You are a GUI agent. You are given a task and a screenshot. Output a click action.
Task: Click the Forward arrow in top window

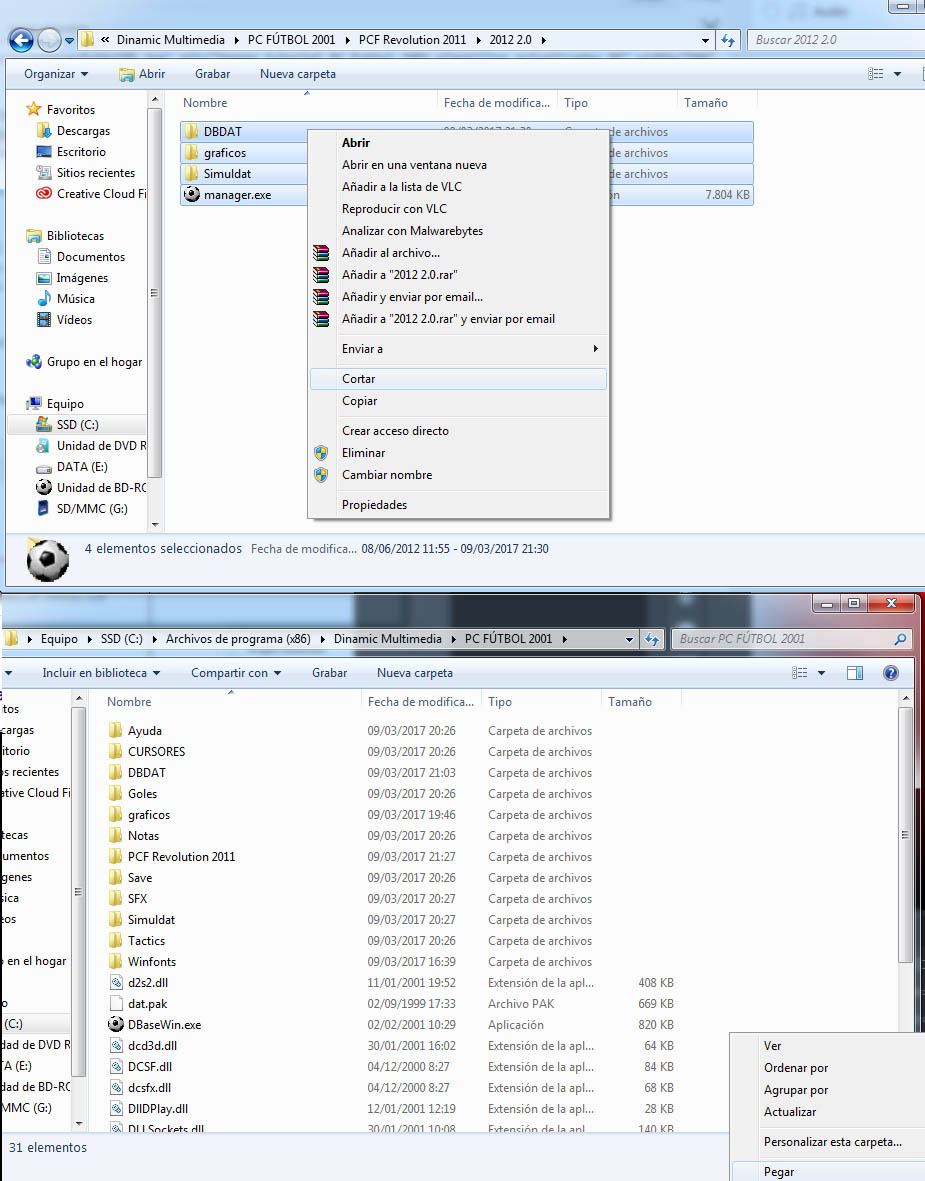point(49,40)
